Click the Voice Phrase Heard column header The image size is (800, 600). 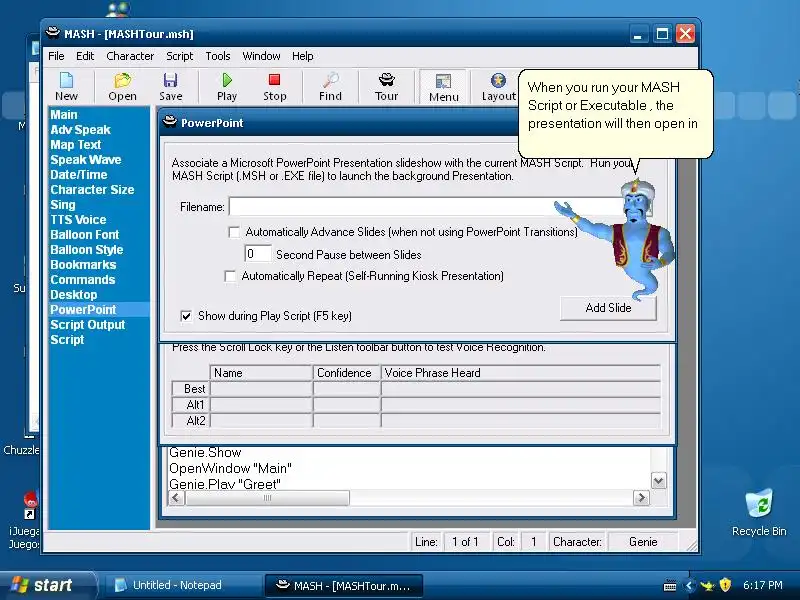coord(520,373)
